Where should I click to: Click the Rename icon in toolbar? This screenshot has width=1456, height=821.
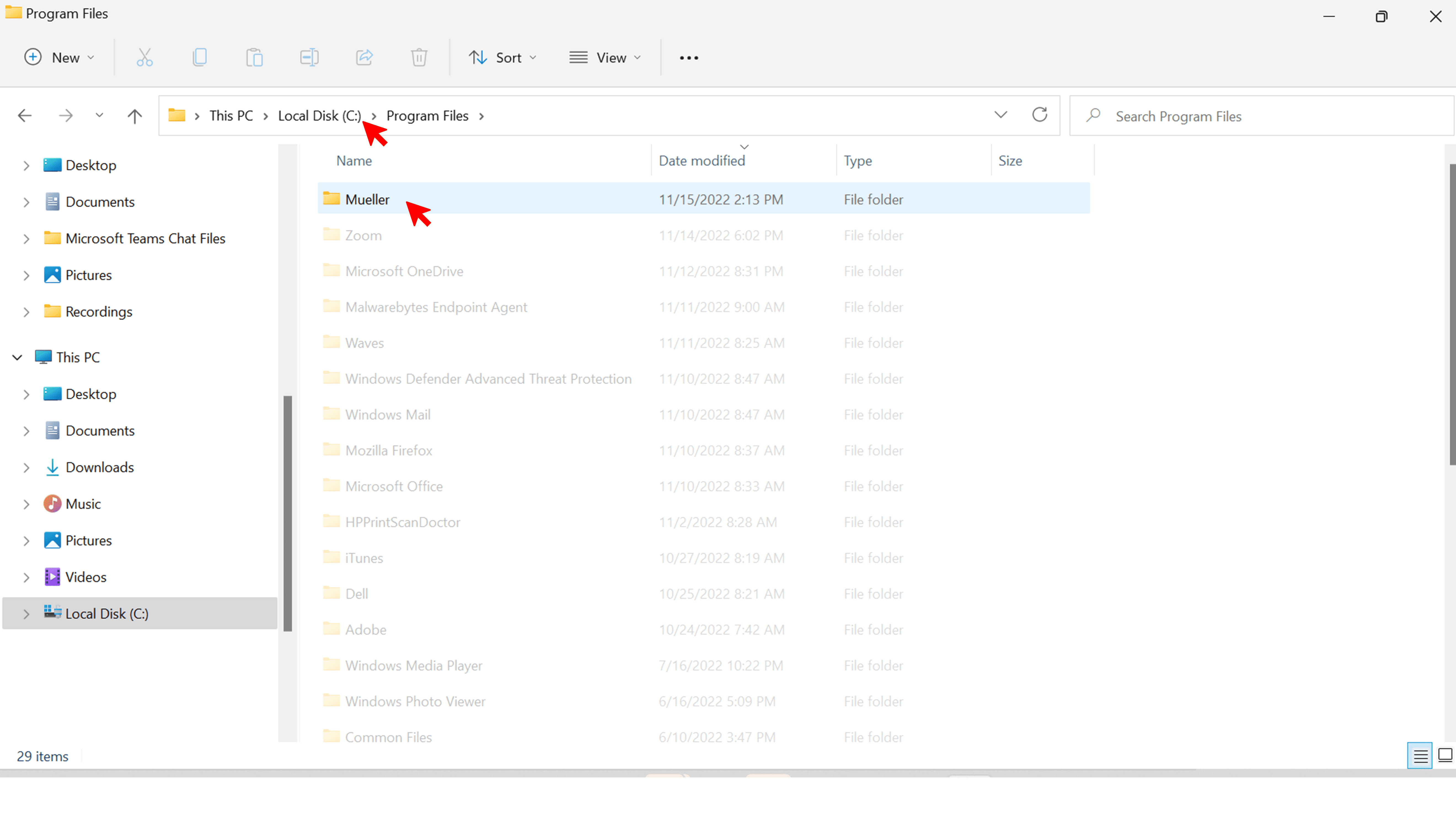pos(309,58)
